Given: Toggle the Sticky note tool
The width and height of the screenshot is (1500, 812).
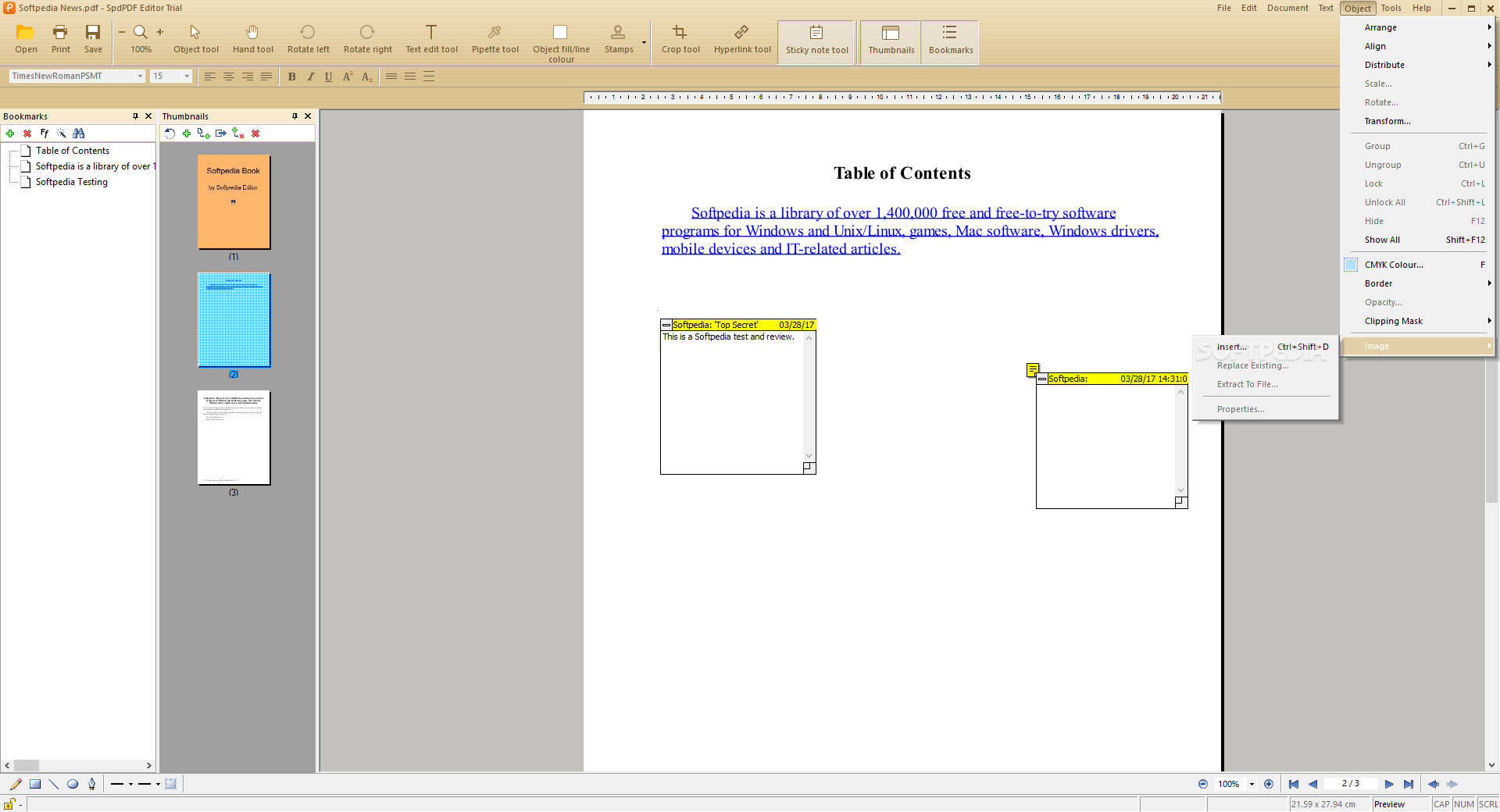Looking at the screenshot, I should click(816, 41).
